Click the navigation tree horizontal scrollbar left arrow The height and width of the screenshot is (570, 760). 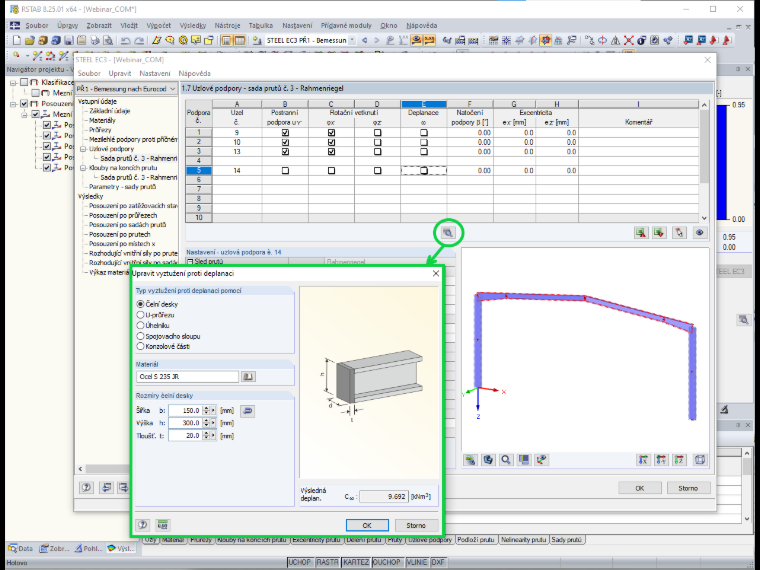[x=81, y=469]
